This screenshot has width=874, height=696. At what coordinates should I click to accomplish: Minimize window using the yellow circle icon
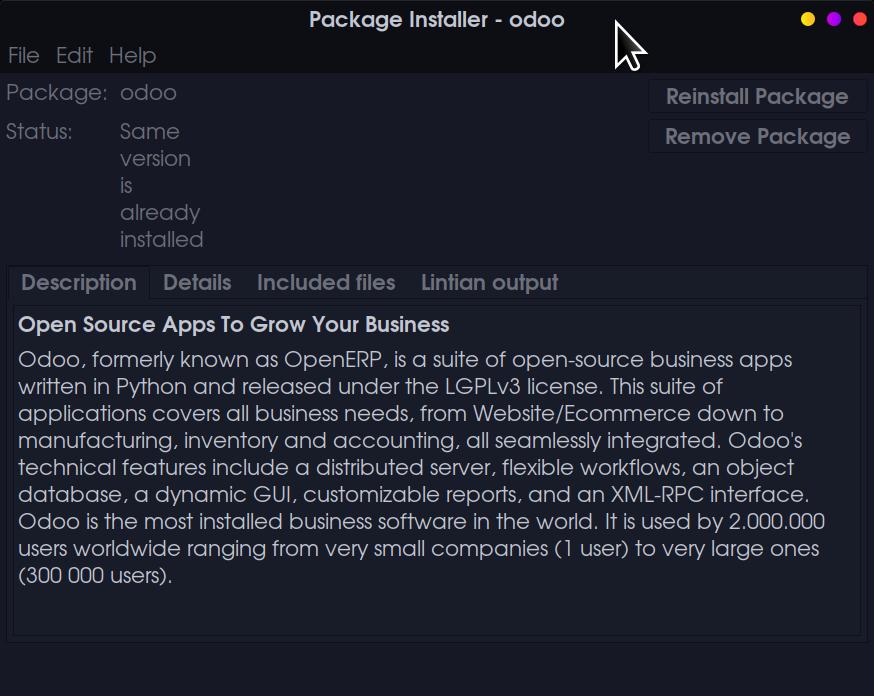click(808, 19)
